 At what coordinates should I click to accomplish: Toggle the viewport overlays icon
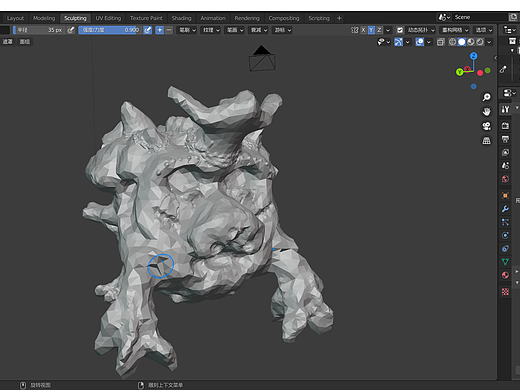click(420, 42)
